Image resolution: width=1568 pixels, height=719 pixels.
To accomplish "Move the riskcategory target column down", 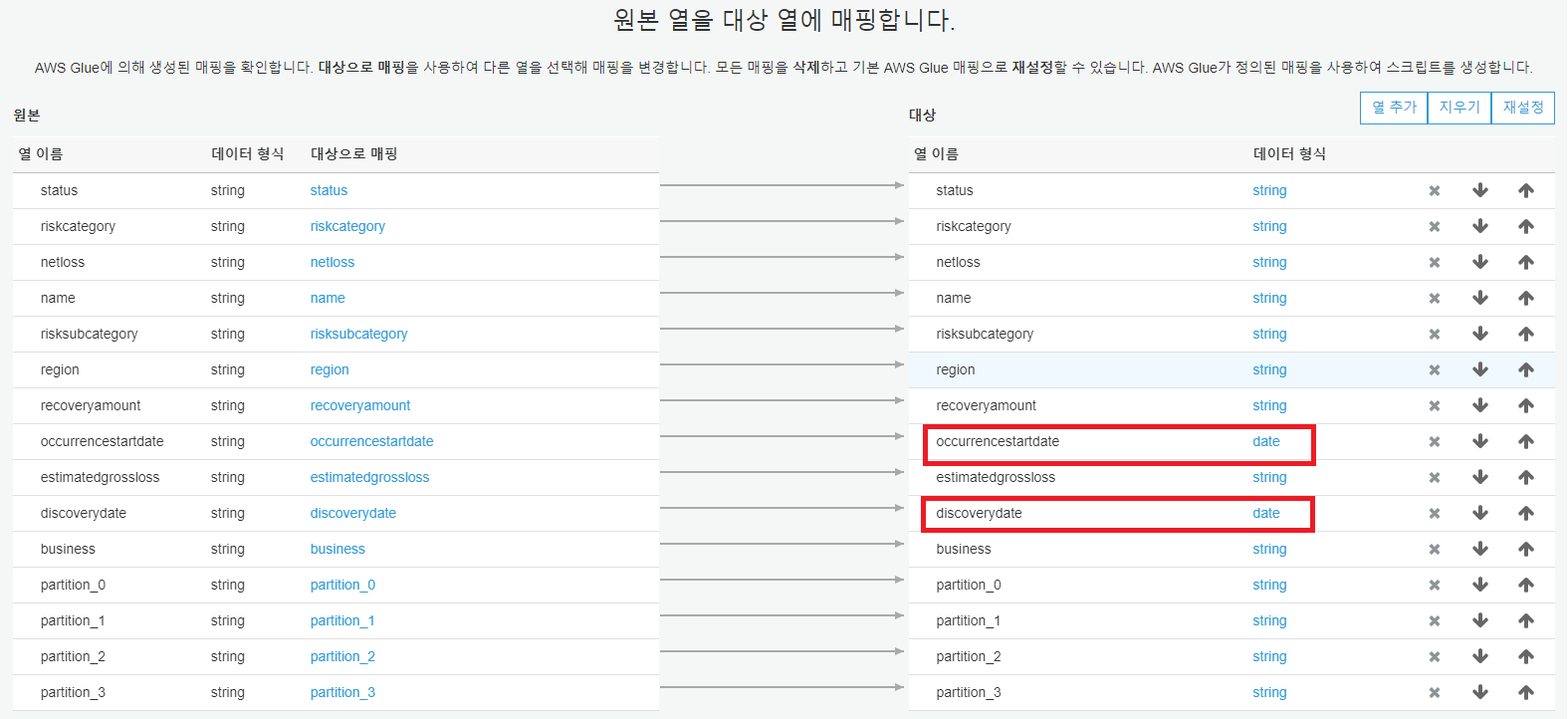I will [x=1479, y=227].
